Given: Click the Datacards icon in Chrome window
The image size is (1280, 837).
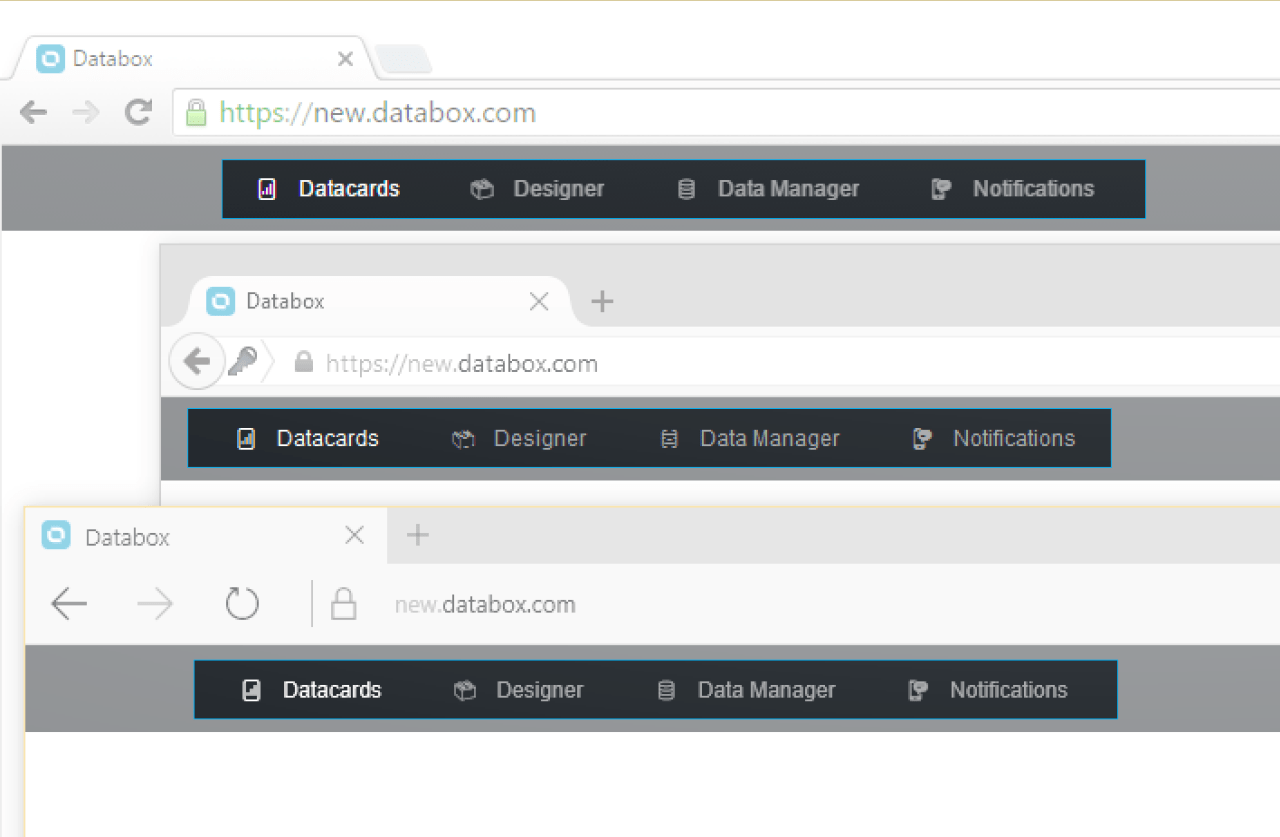Looking at the screenshot, I should point(267,189).
